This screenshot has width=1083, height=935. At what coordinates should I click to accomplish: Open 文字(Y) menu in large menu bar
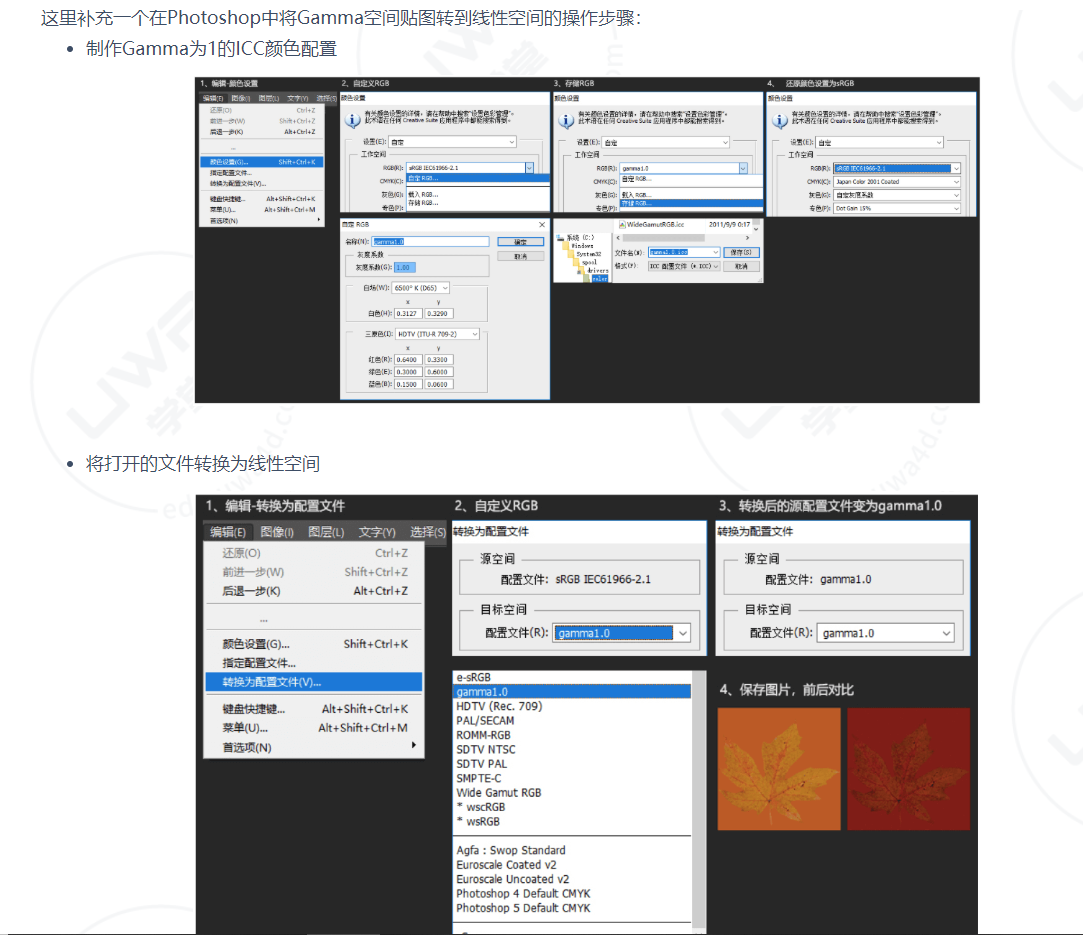(x=377, y=532)
